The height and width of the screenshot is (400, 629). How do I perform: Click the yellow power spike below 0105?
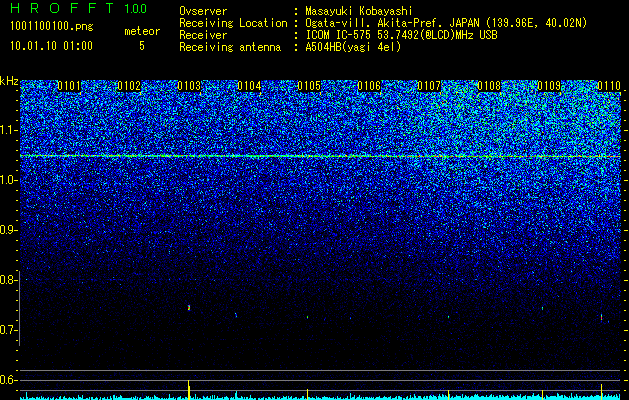pos(307,394)
